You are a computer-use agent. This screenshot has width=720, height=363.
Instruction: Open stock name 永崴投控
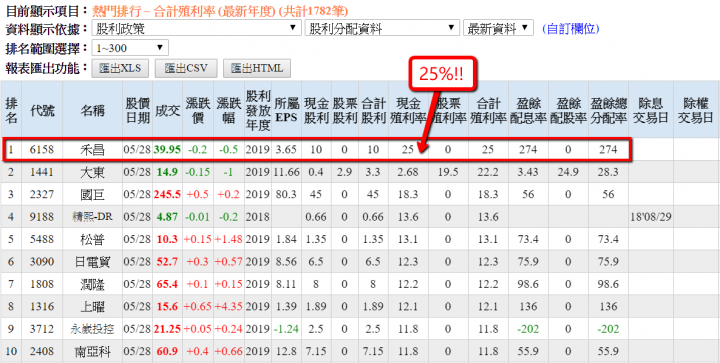[x=92, y=329]
